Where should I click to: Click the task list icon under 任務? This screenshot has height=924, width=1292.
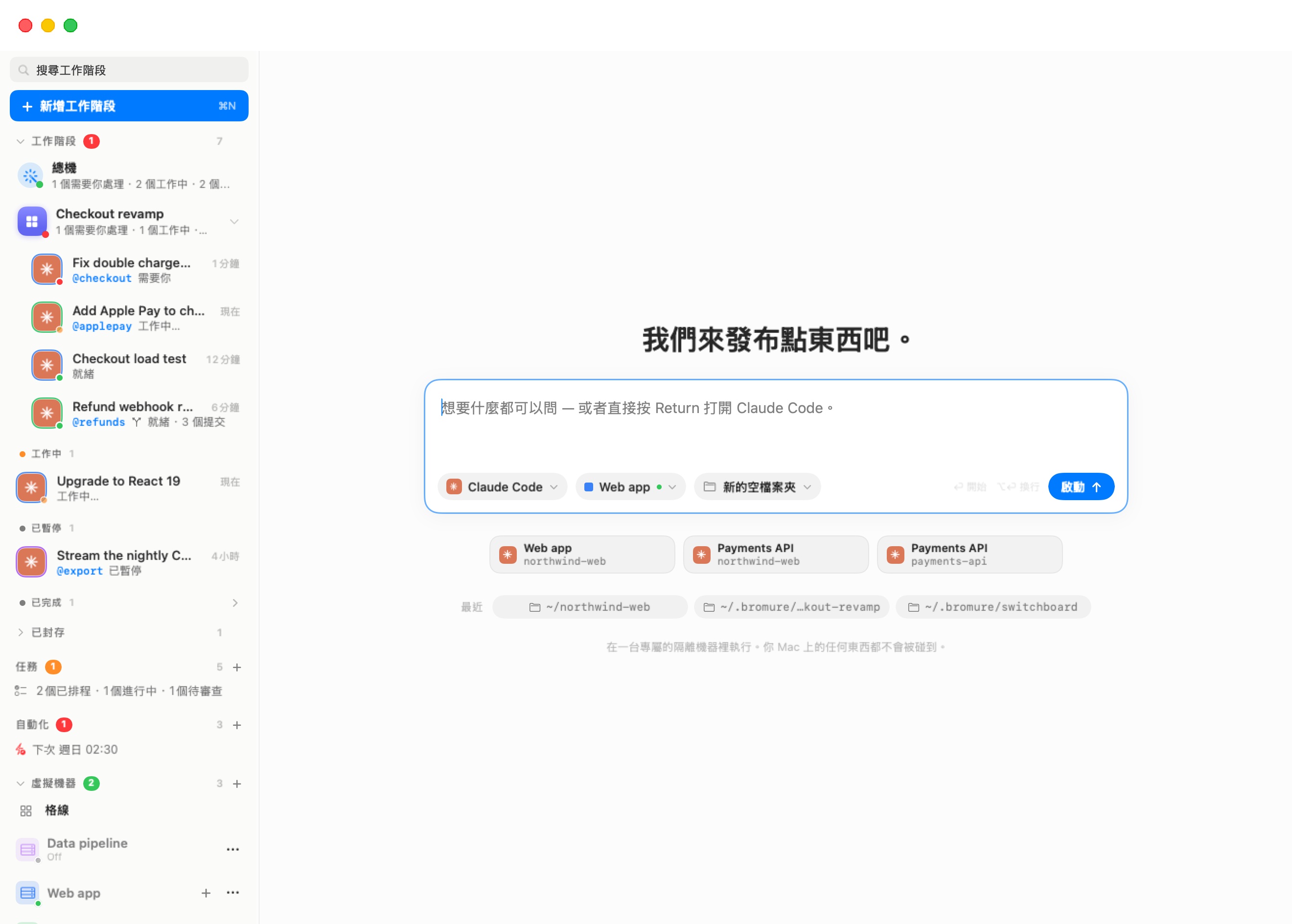21,691
